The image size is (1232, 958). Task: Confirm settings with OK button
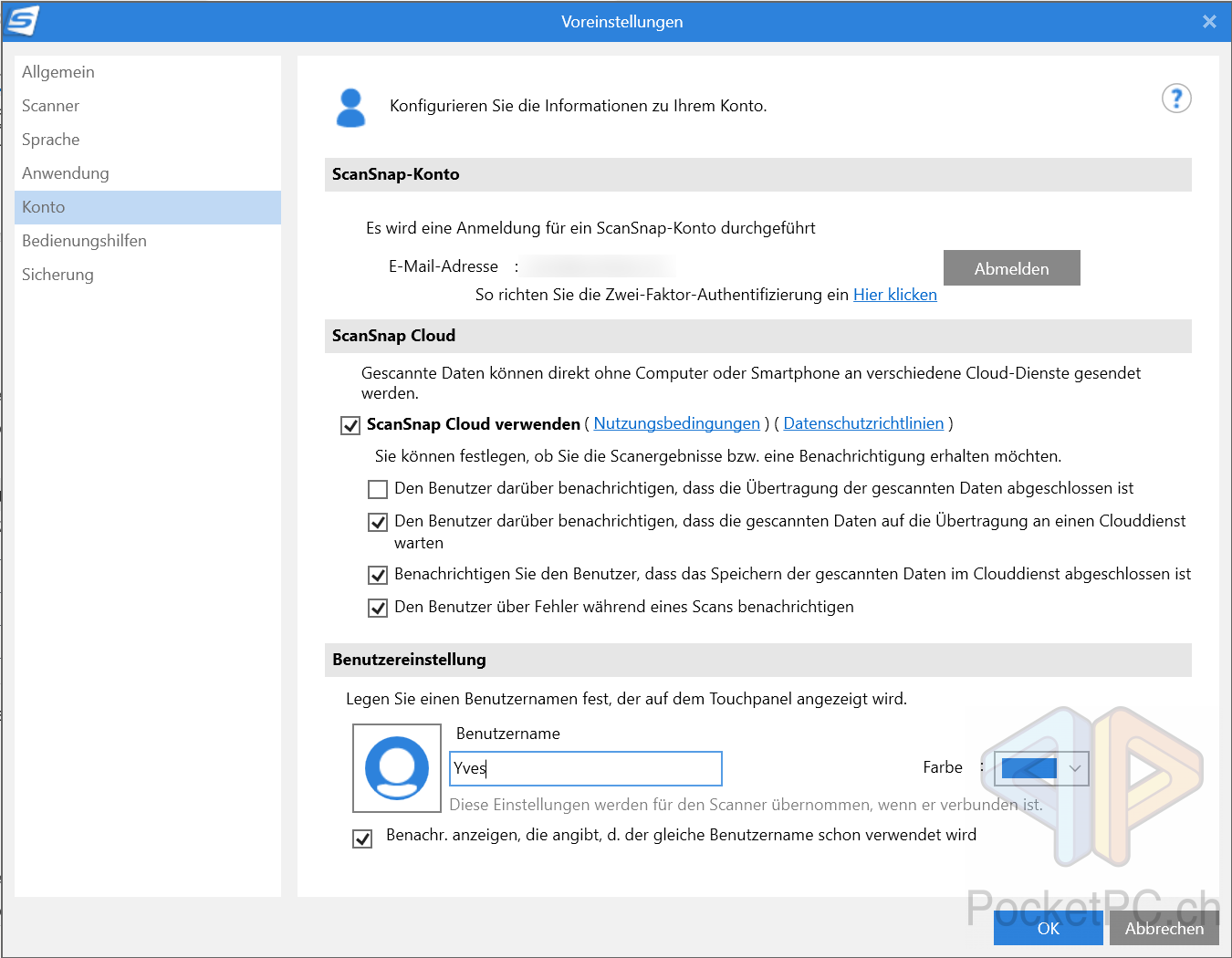tap(1049, 928)
